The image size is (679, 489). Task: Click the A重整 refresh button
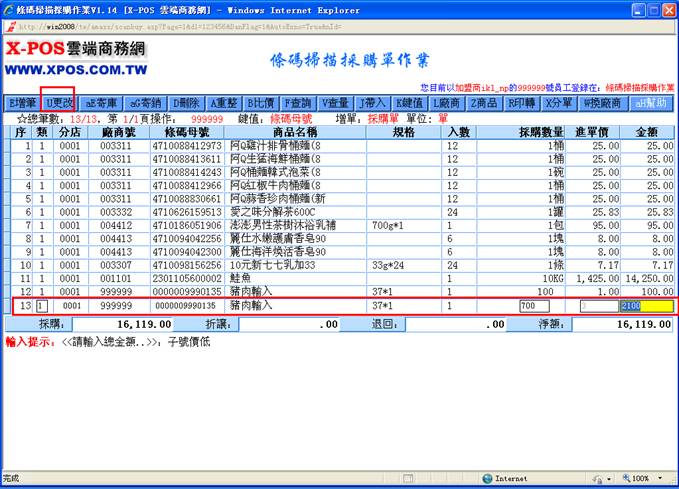pyautogui.click(x=225, y=103)
